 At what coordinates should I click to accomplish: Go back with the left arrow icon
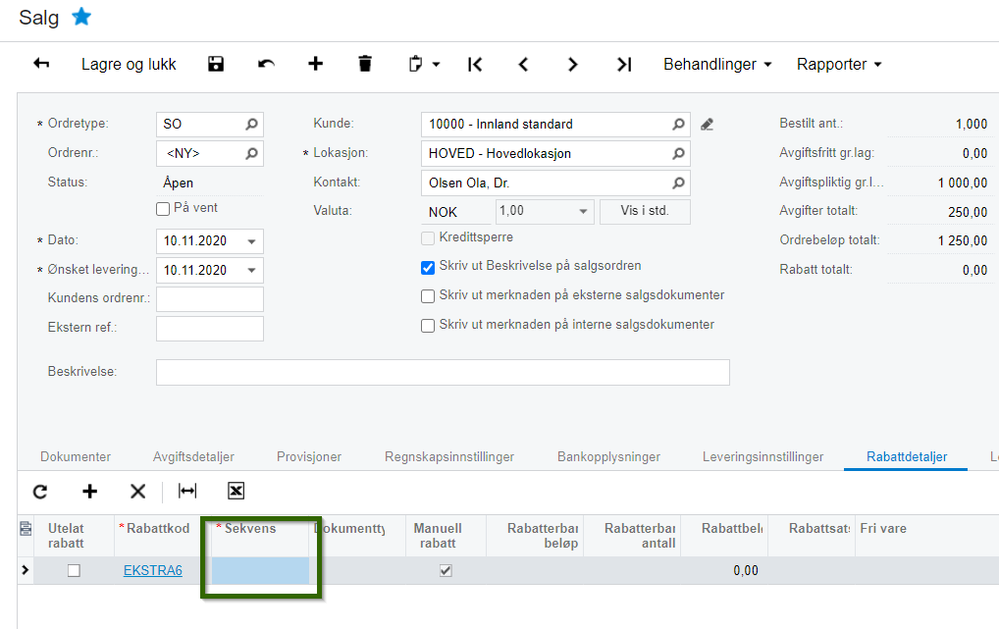tap(41, 64)
